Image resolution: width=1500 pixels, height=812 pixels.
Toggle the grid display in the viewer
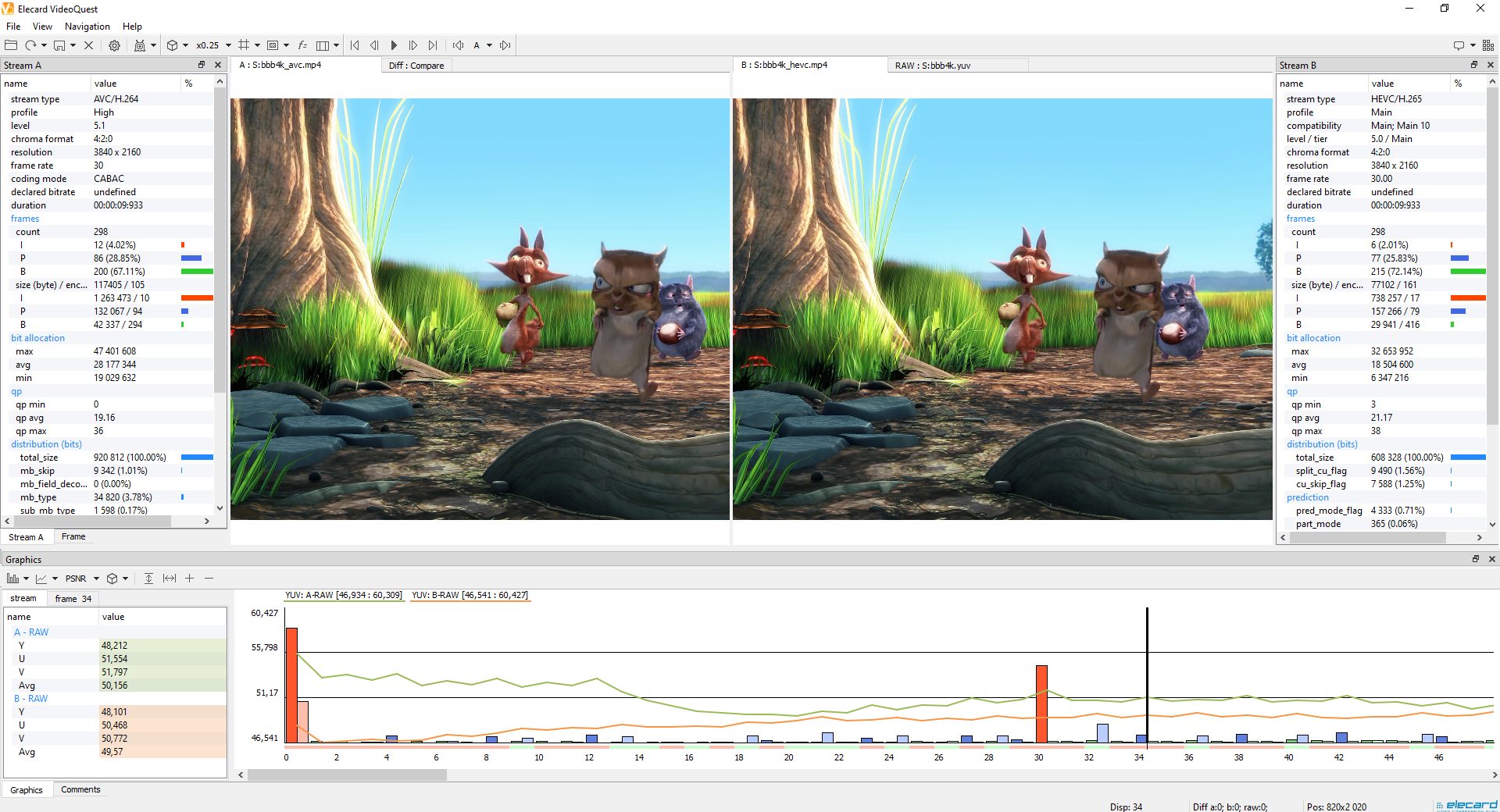[244, 45]
